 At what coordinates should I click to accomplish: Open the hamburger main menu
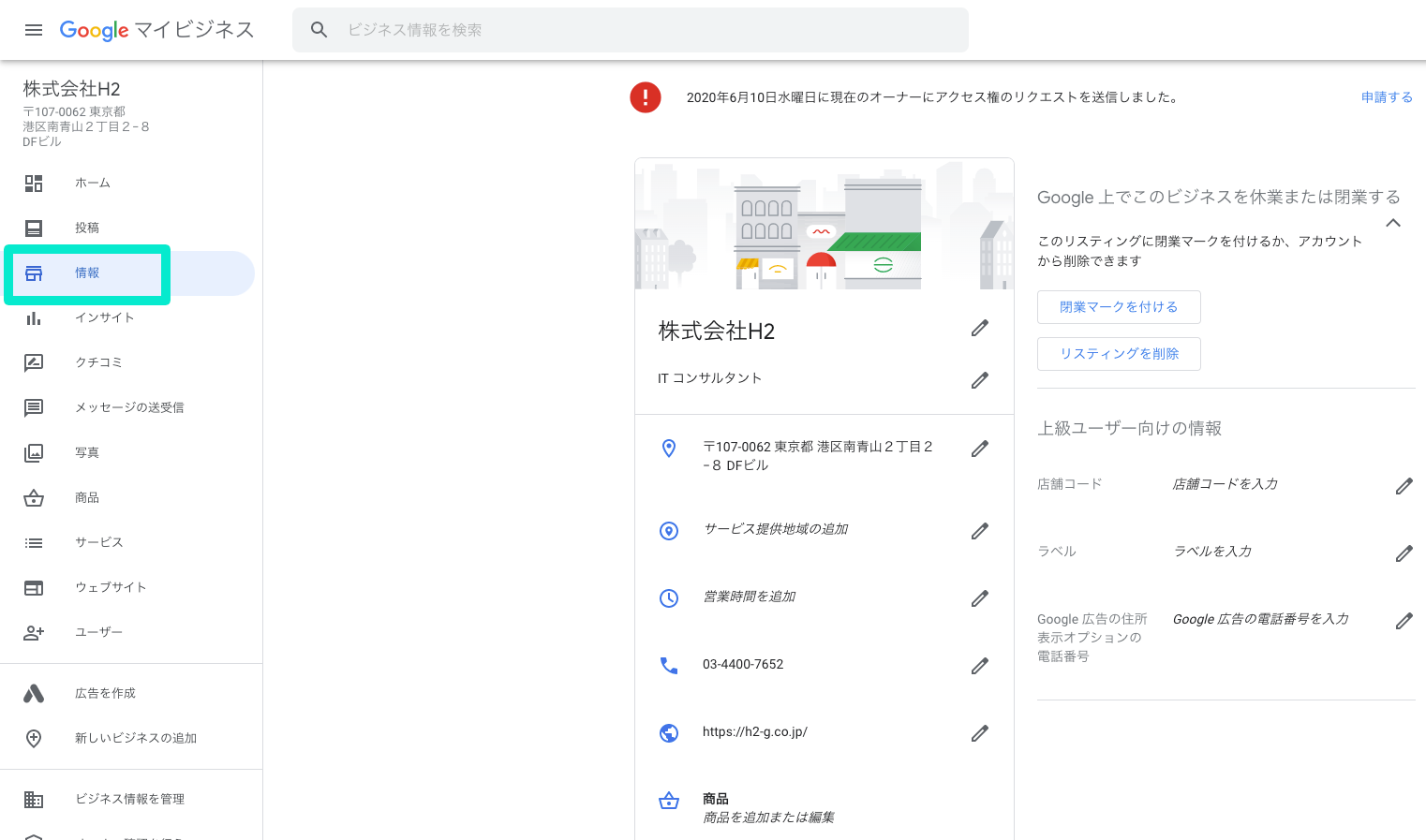pyautogui.click(x=34, y=30)
